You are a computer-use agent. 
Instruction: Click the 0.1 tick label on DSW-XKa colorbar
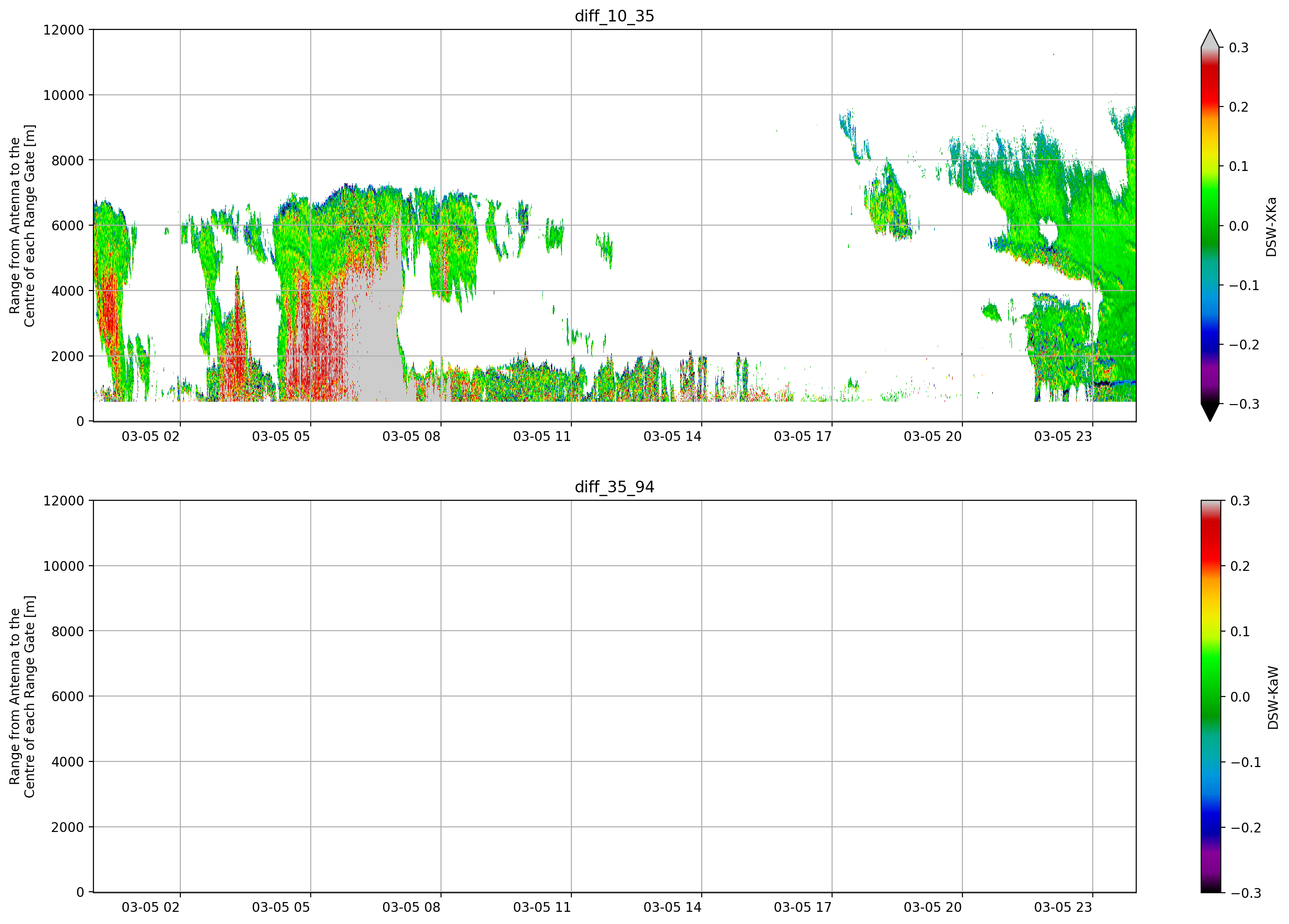click(x=1239, y=166)
